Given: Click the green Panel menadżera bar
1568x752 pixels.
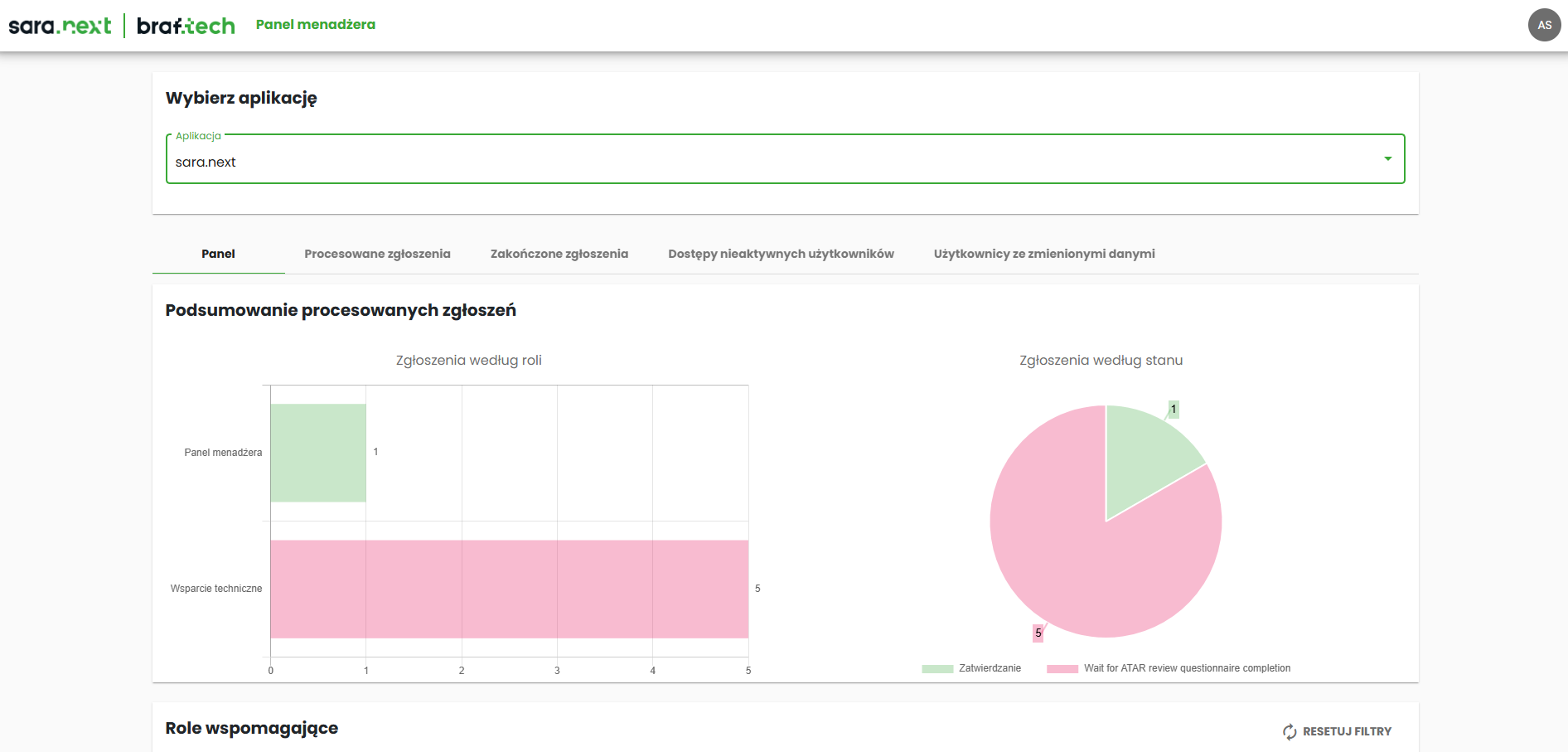Looking at the screenshot, I should [318, 453].
